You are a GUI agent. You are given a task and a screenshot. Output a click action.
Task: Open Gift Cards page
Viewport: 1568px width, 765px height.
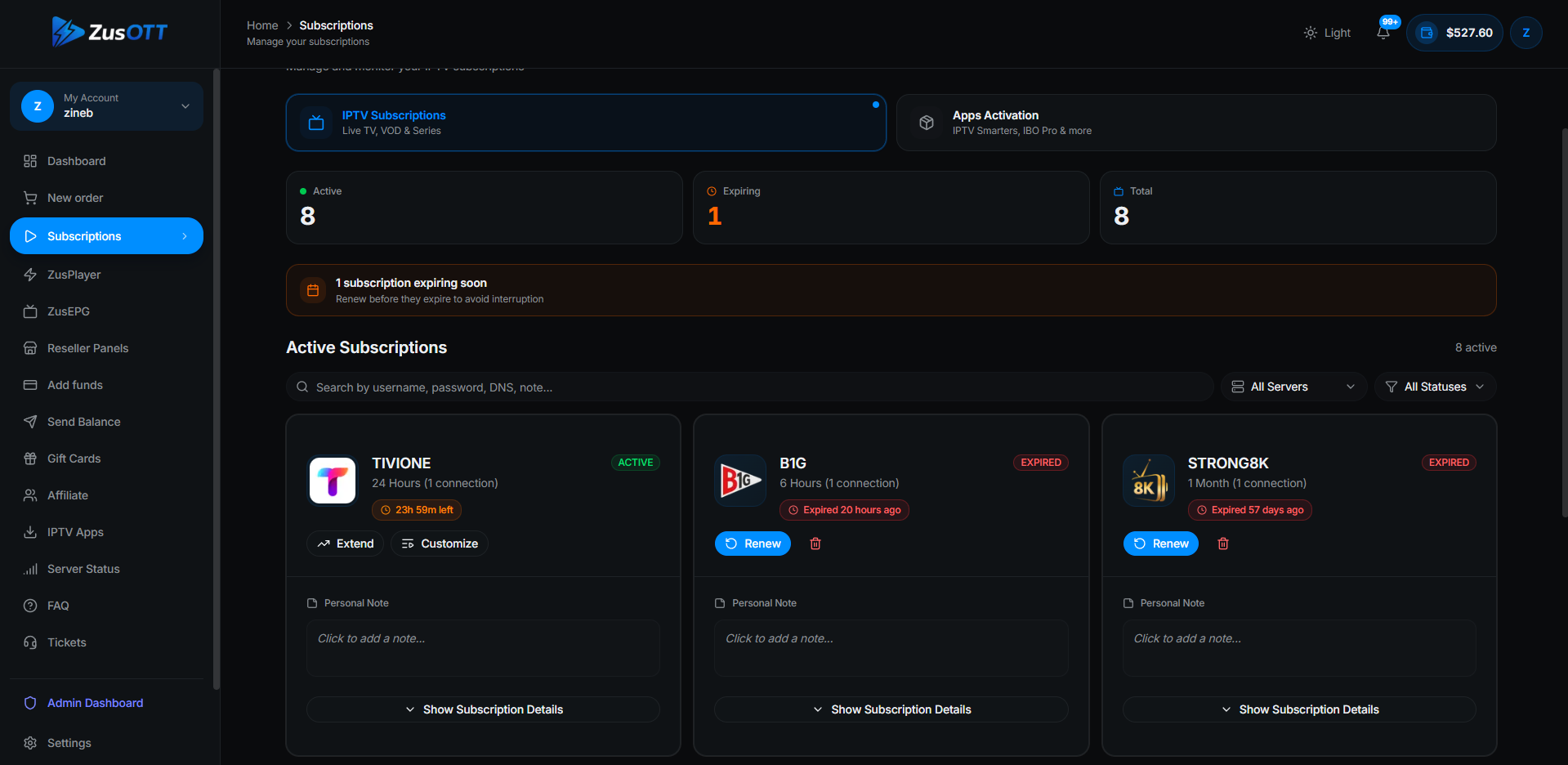pyautogui.click(x=106, y=459)
